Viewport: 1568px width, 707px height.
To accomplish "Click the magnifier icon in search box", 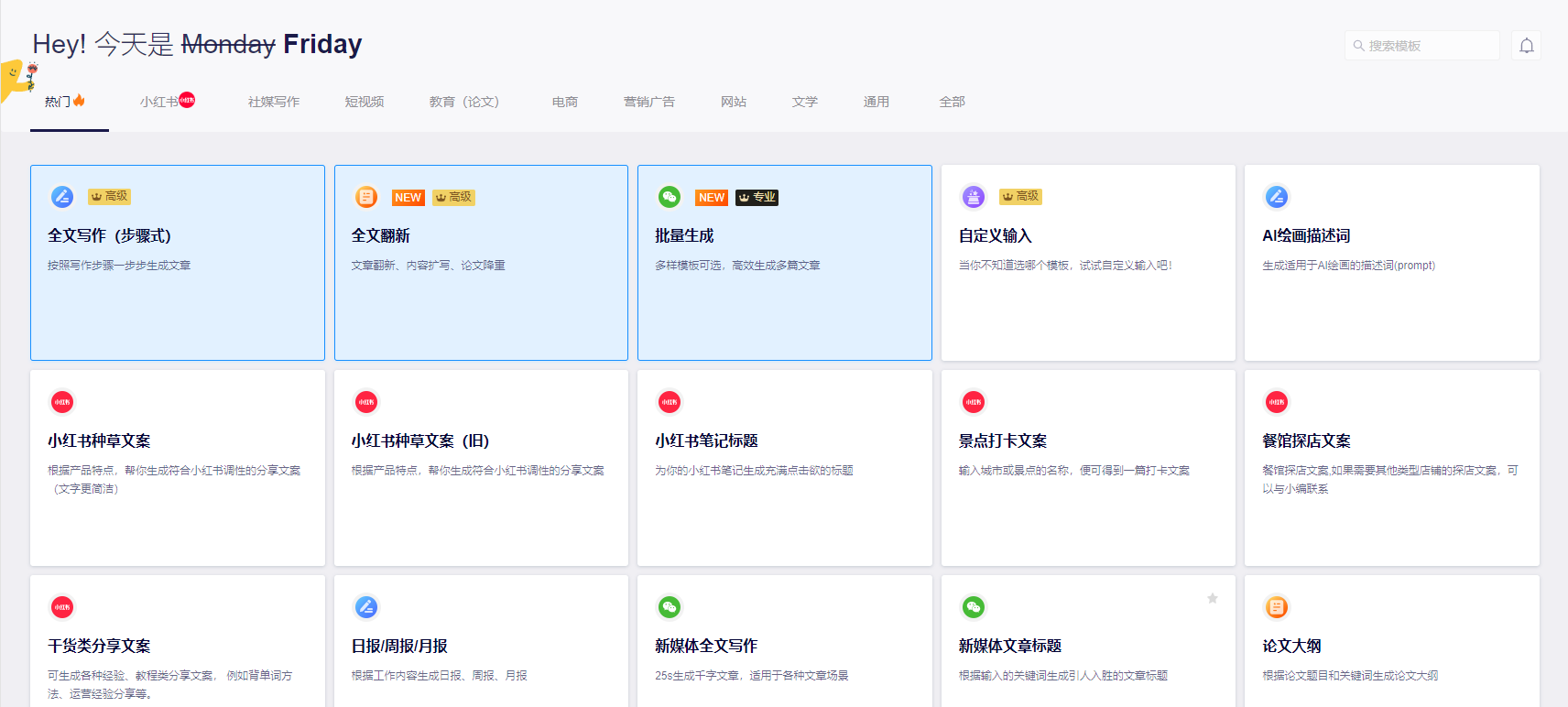I will tap(1359, 46).
